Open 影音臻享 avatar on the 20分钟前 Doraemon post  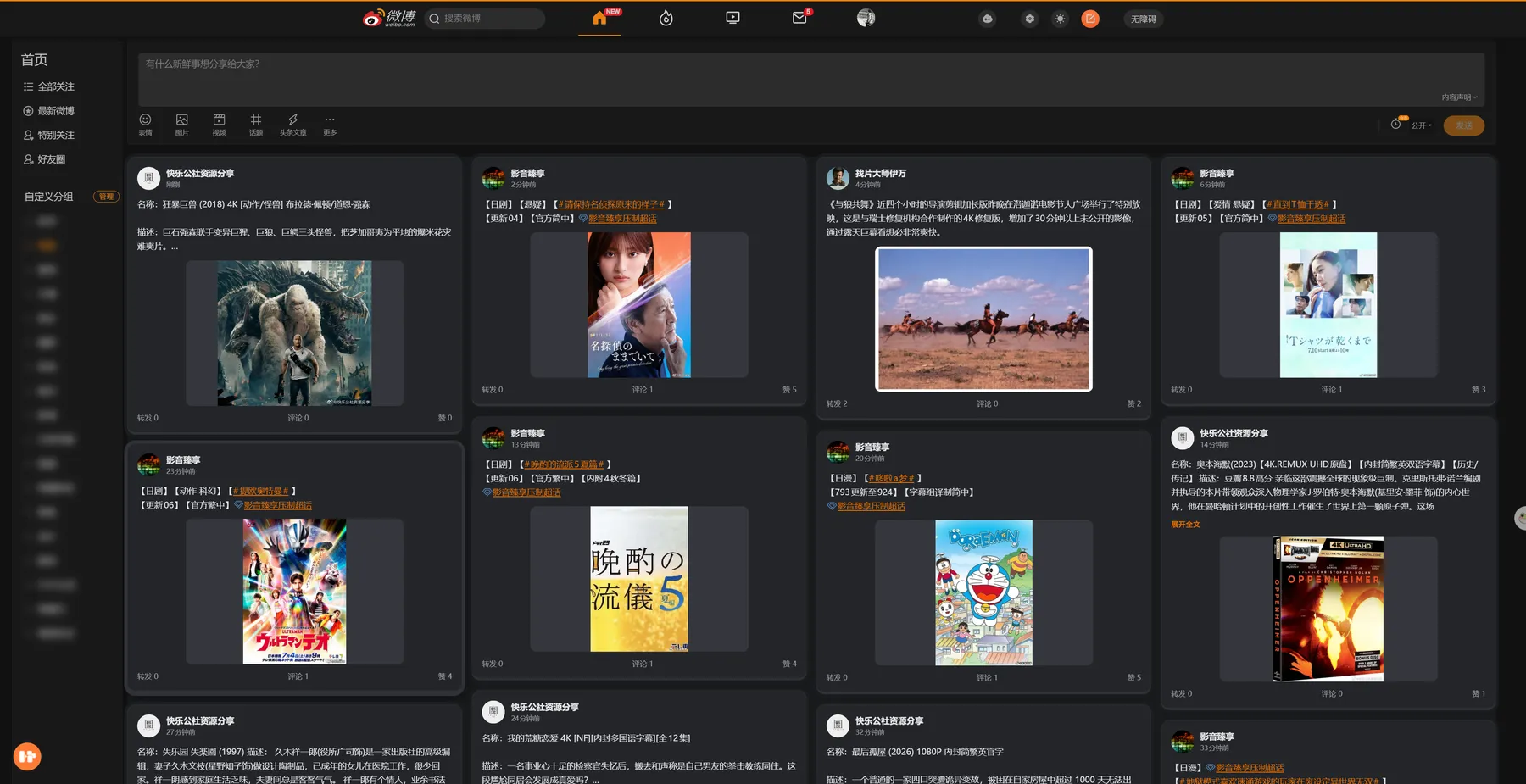coord(838,452)
